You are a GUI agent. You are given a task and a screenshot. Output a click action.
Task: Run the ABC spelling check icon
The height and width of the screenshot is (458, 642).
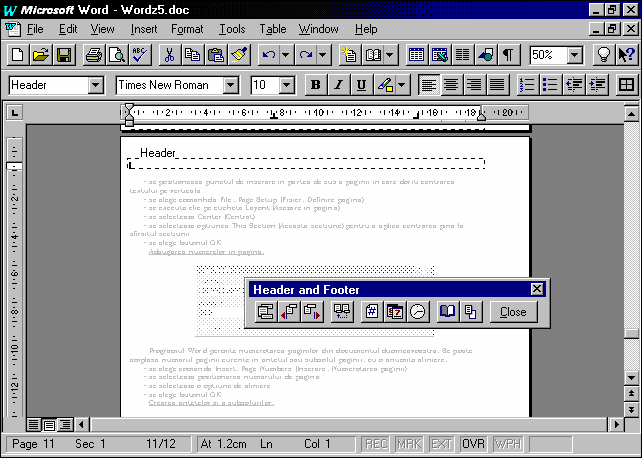(x=140, y=55)
